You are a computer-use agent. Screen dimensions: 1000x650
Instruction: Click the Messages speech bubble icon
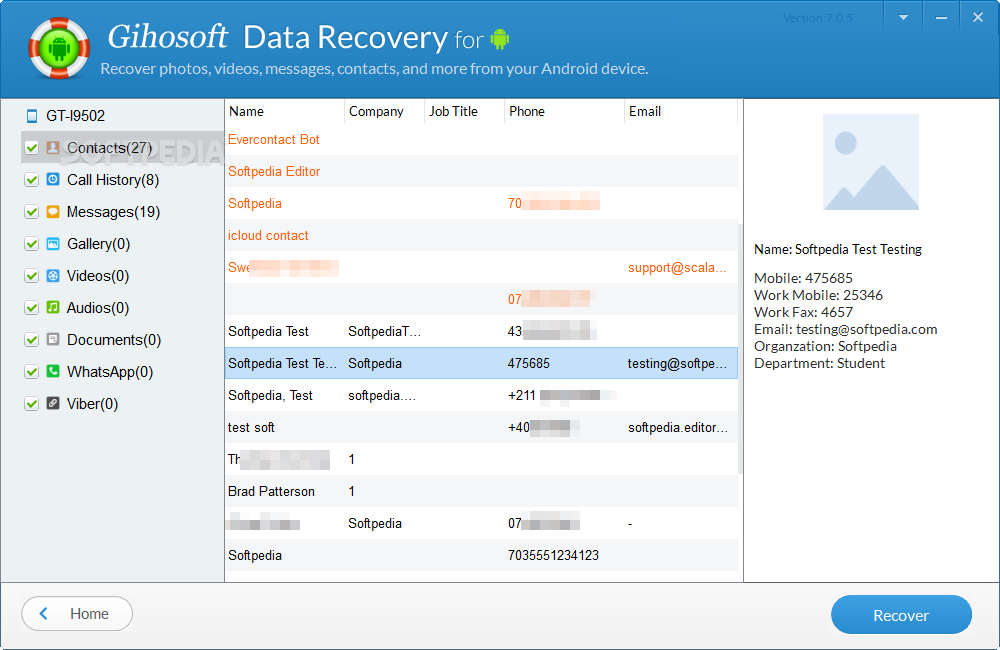click(53, 211)
